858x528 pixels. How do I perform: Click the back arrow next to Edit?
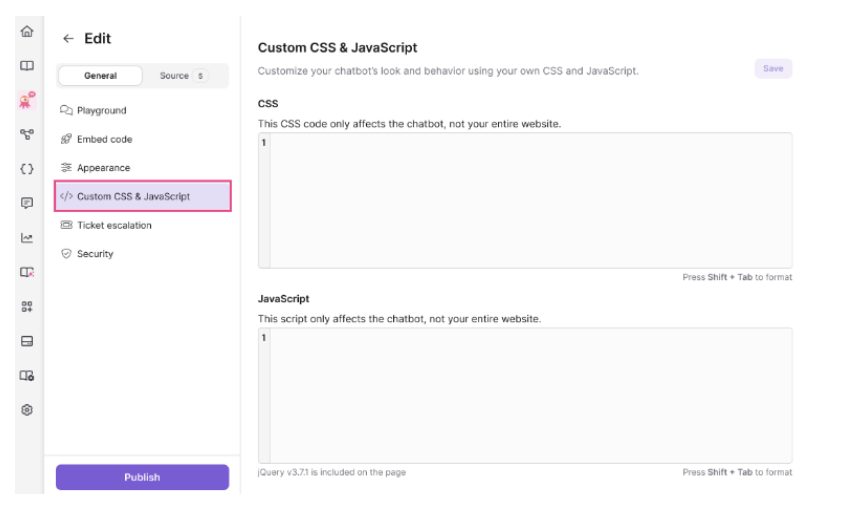68,39
